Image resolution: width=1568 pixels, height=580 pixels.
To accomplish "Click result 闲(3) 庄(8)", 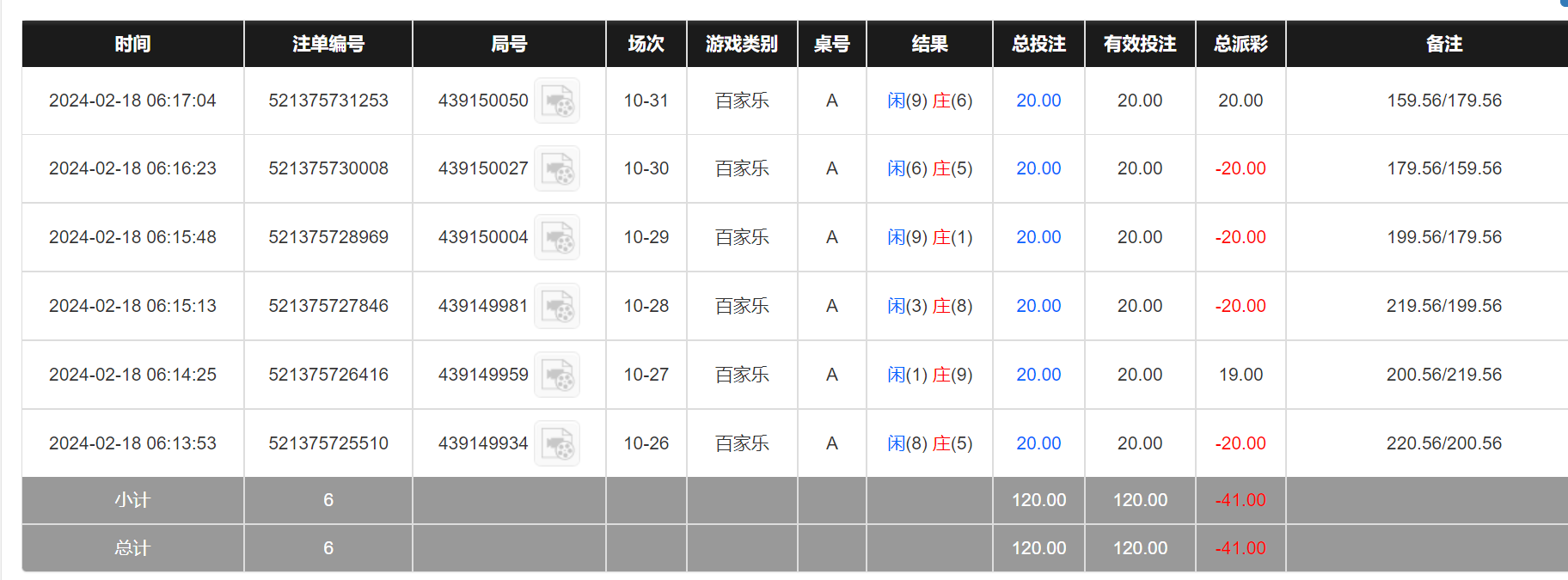I will [x=930, y=306].
